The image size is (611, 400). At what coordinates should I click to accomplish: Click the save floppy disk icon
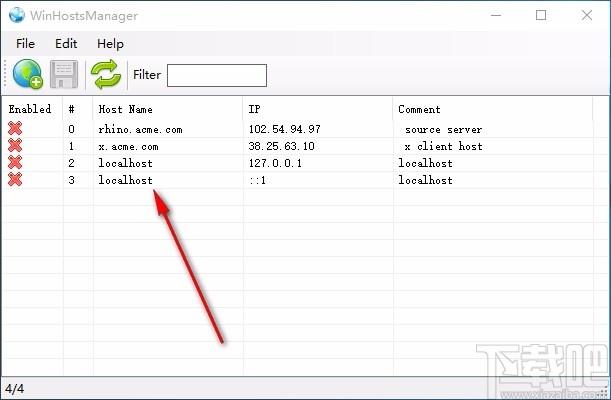64,74
